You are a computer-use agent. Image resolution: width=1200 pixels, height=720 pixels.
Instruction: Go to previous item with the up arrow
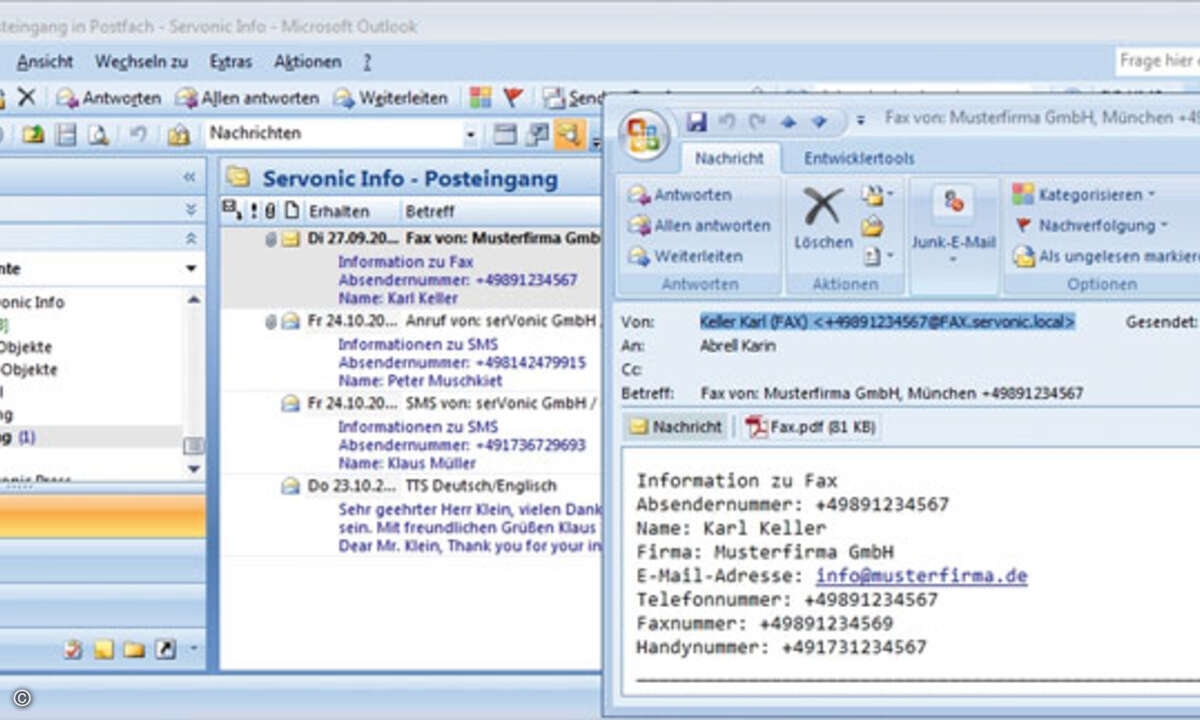click(788, 122)
